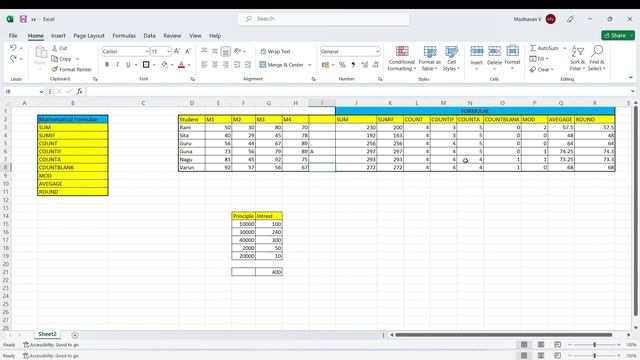
Task: Expand the Name Box dropdown arrow
Action: coord(41,91)
